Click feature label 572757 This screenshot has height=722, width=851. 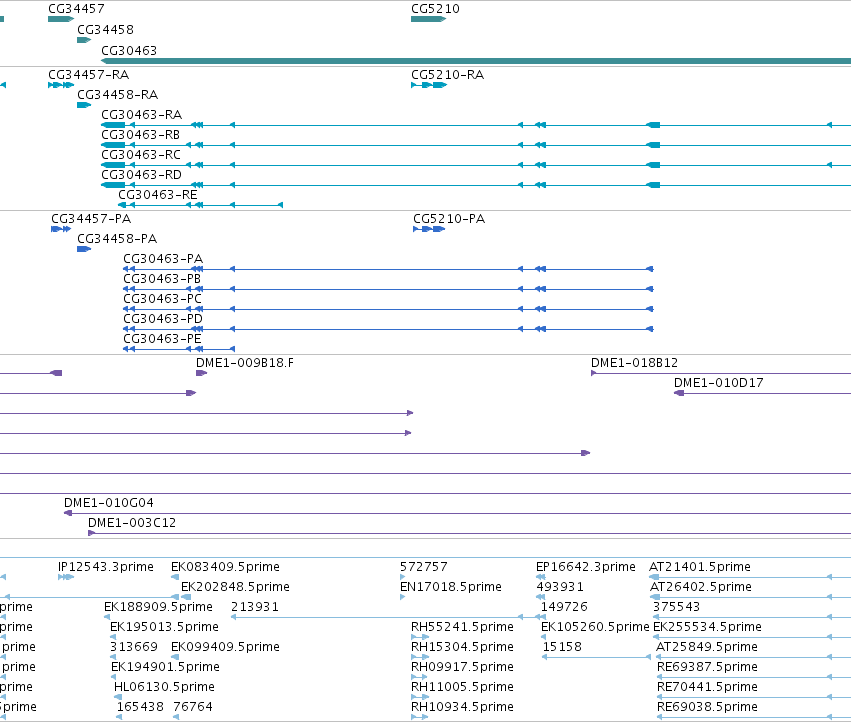click(424, 567)
